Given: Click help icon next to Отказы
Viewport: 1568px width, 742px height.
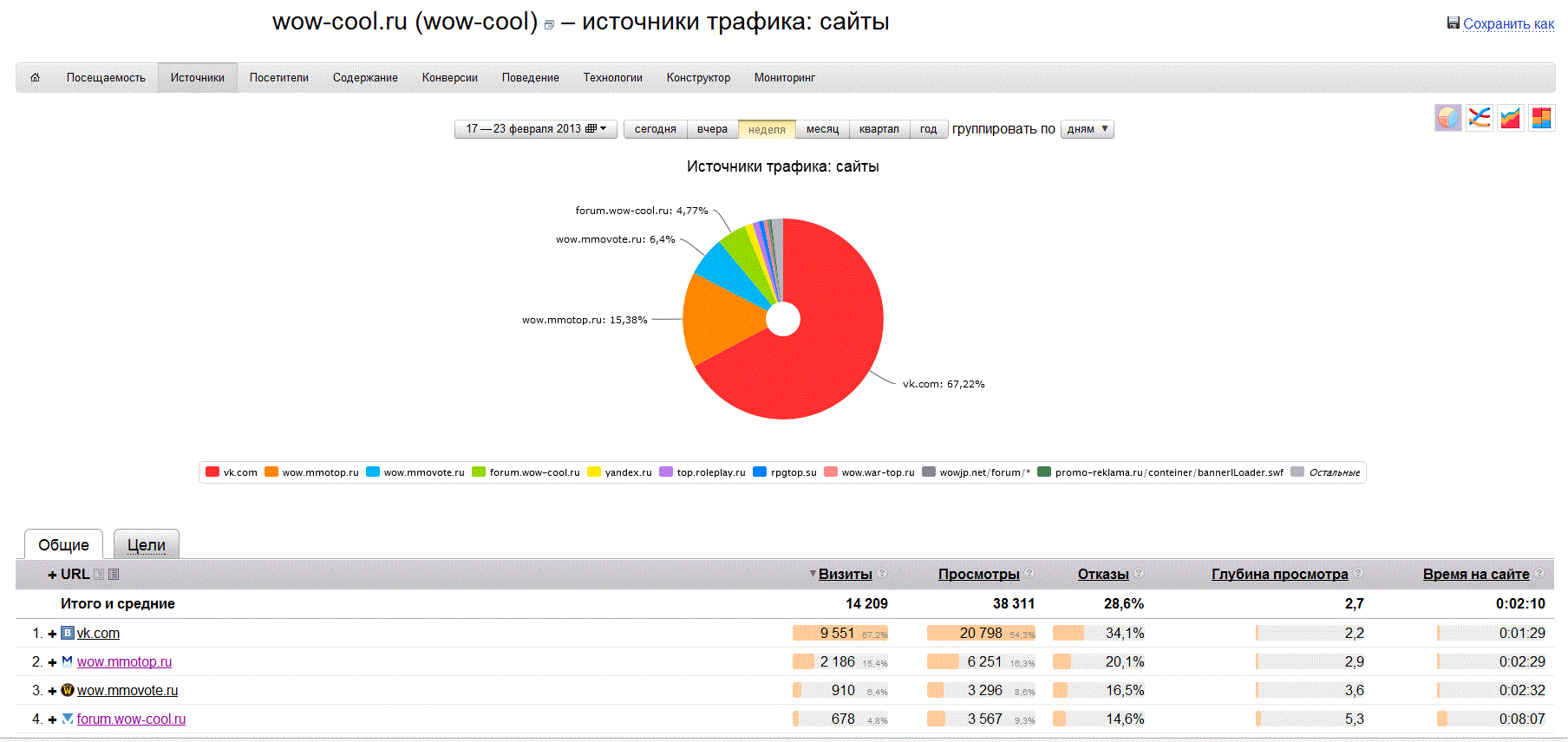Looking at the screenshot, I should click(x=1139, y=573).
